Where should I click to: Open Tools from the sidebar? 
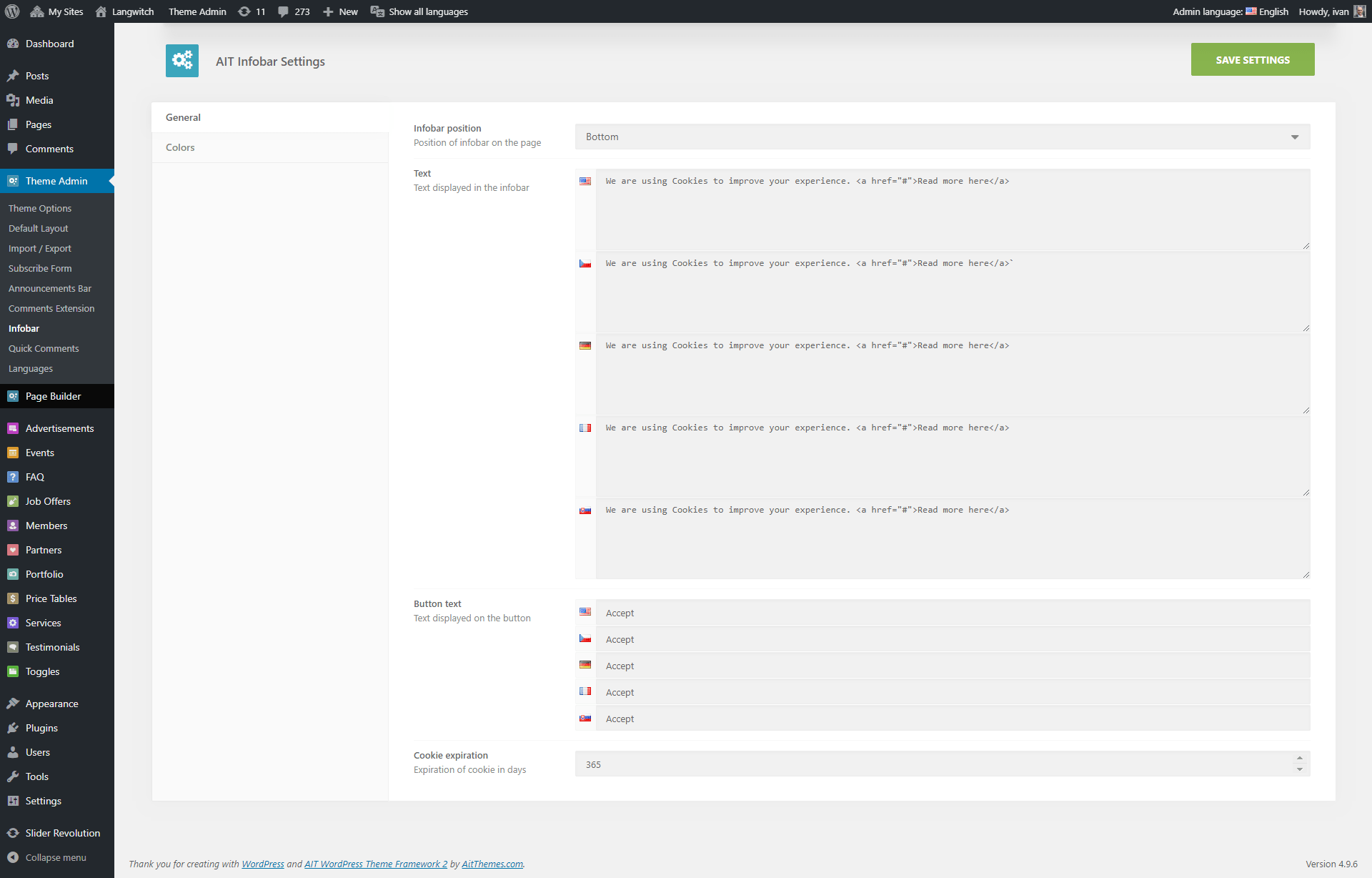click(57, 776)
